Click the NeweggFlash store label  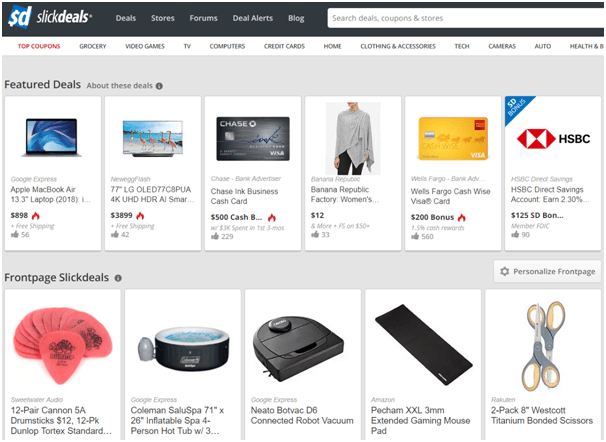(131, 179)
